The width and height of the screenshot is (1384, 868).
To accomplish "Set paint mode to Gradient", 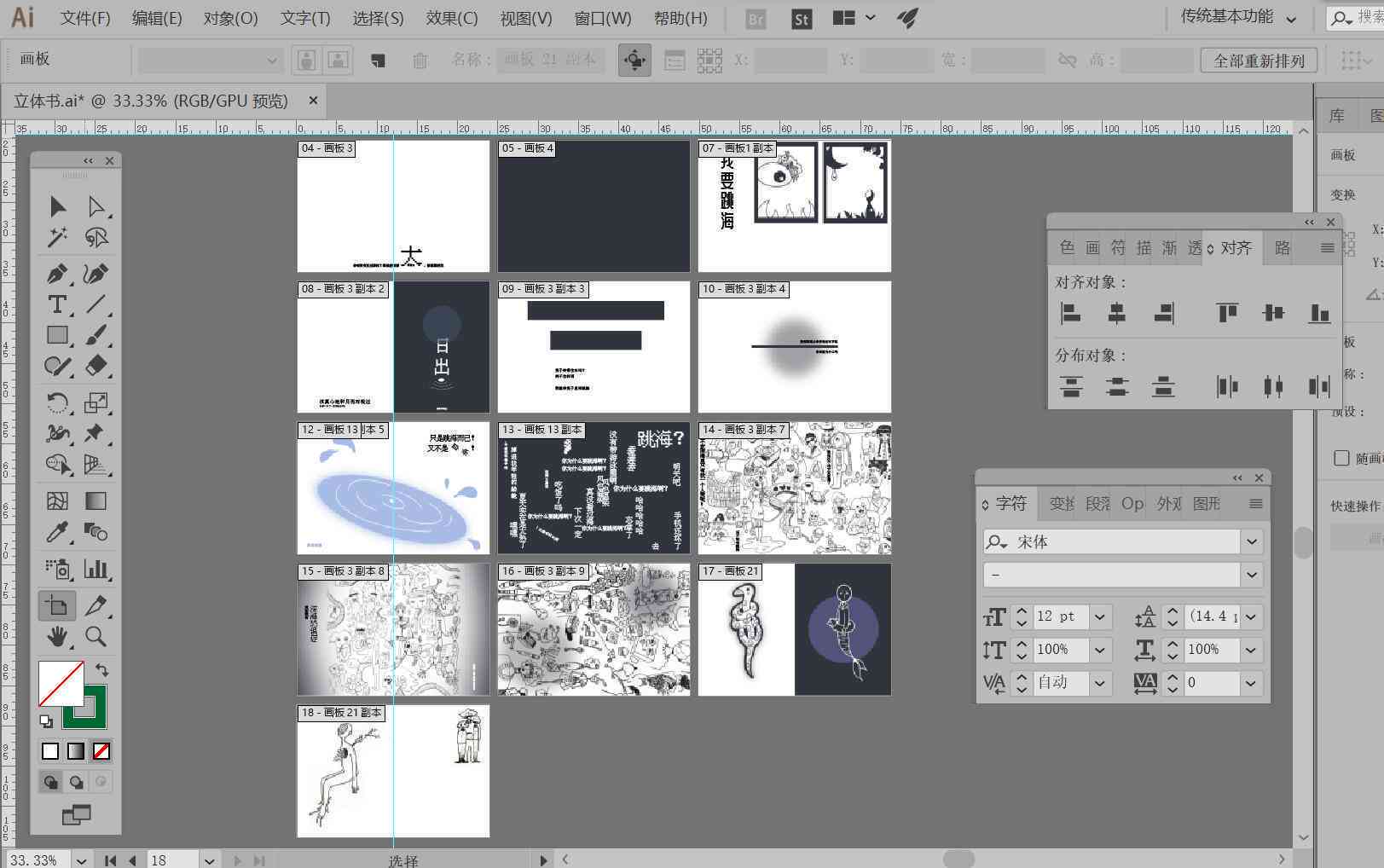I will click(x=76, y=751).
